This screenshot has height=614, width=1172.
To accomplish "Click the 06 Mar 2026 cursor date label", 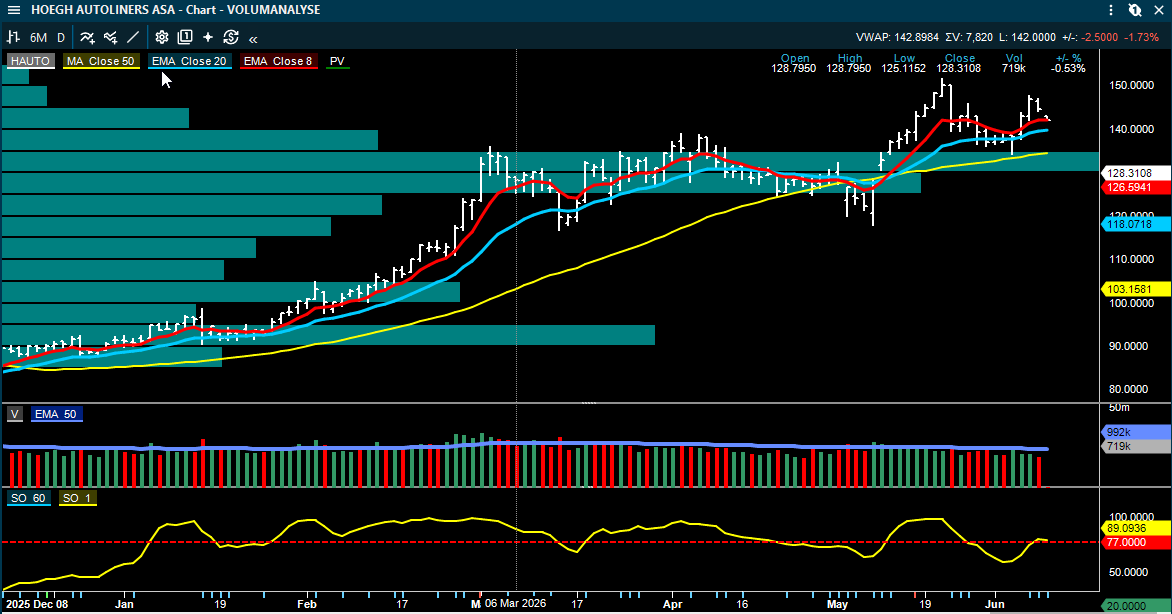I will pos(515,604).
